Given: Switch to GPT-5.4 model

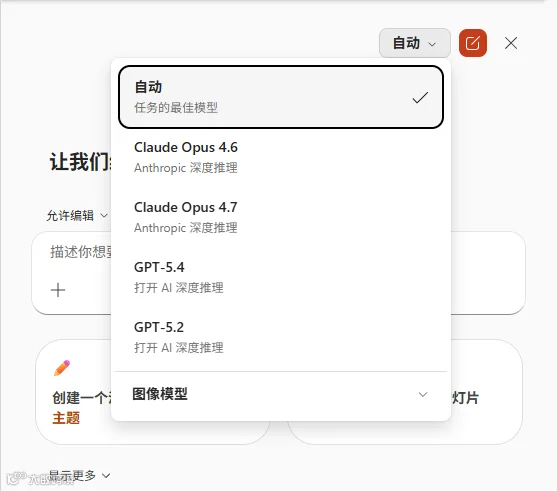Looking at the screenshot, I should click(x=281, y=277).
